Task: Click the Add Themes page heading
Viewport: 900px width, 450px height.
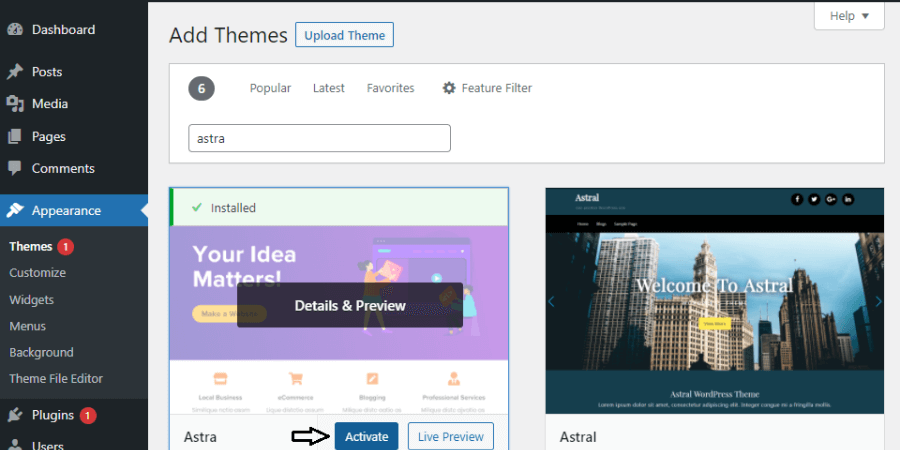Action: pyautogui.click(x=228, y=36)
